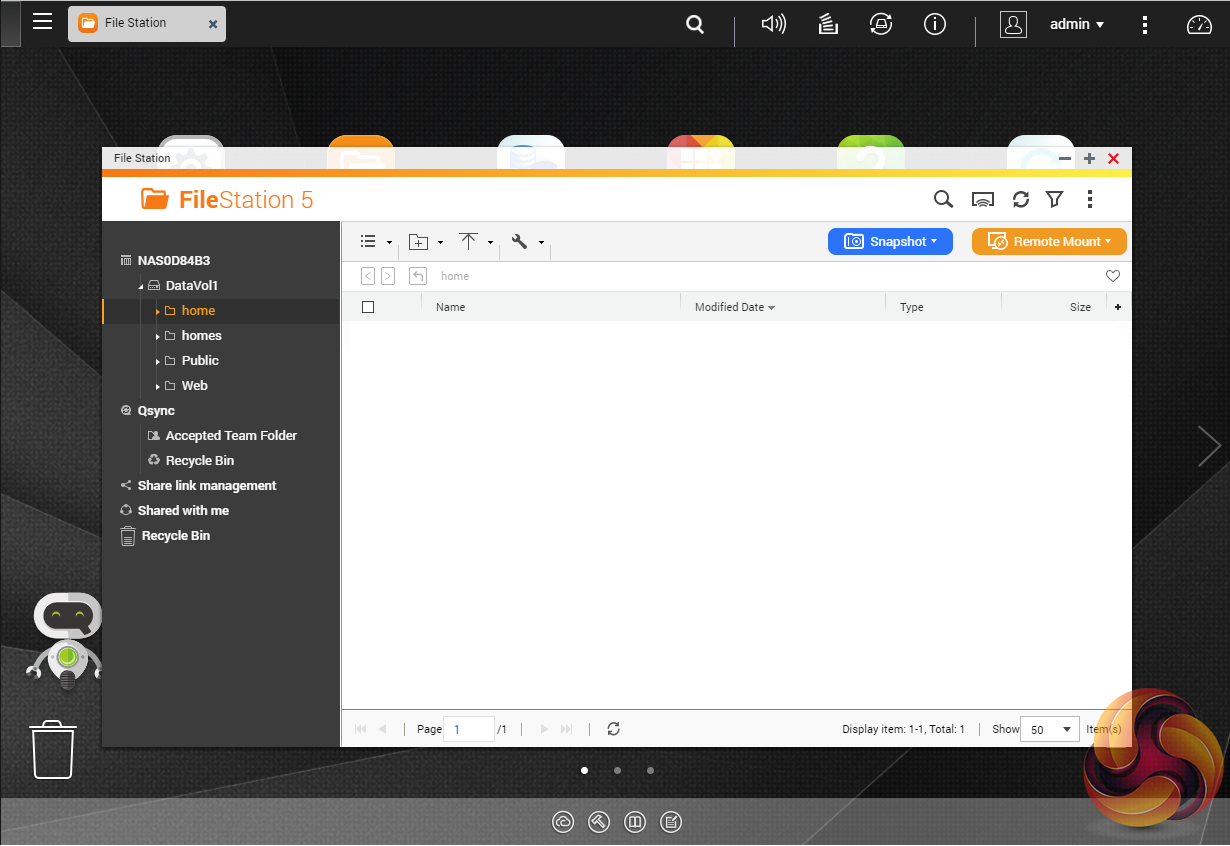Image resolution: width=1230 pixels, height=846 pixels.
Task: Go to parent folder
Action: [418, 276]
